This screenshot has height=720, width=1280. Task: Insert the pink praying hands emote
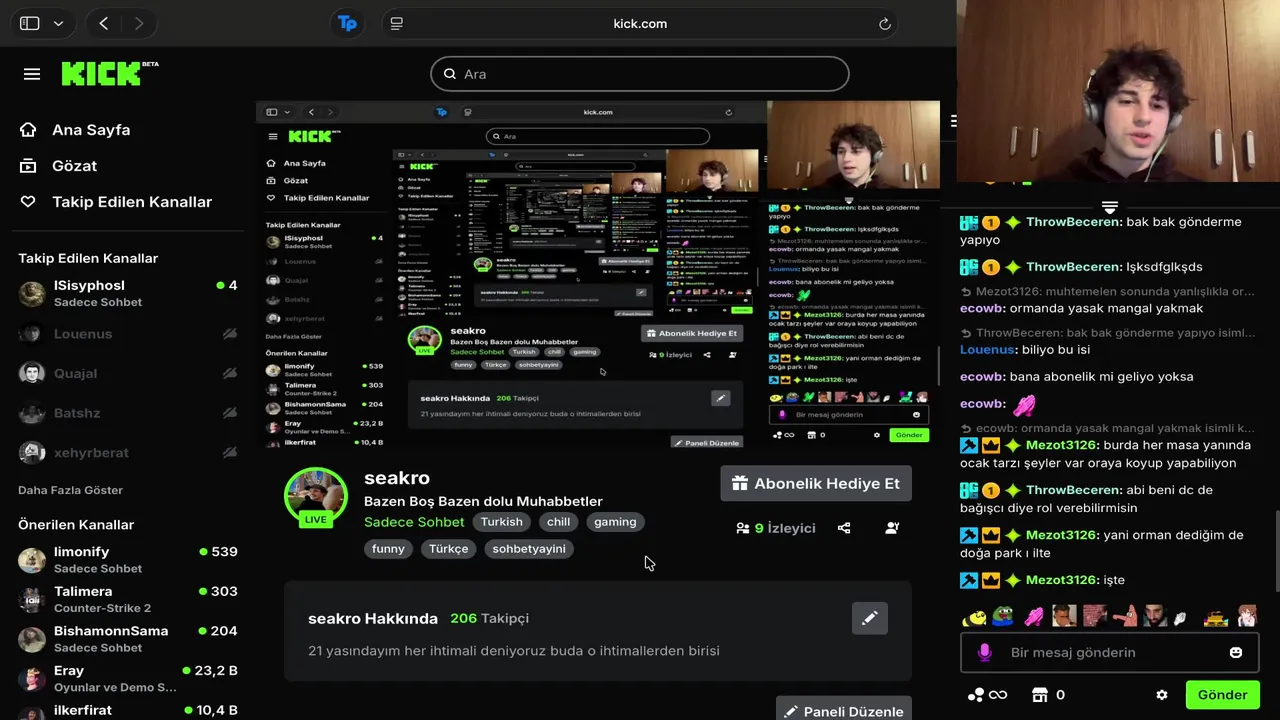pos(1033,616)
